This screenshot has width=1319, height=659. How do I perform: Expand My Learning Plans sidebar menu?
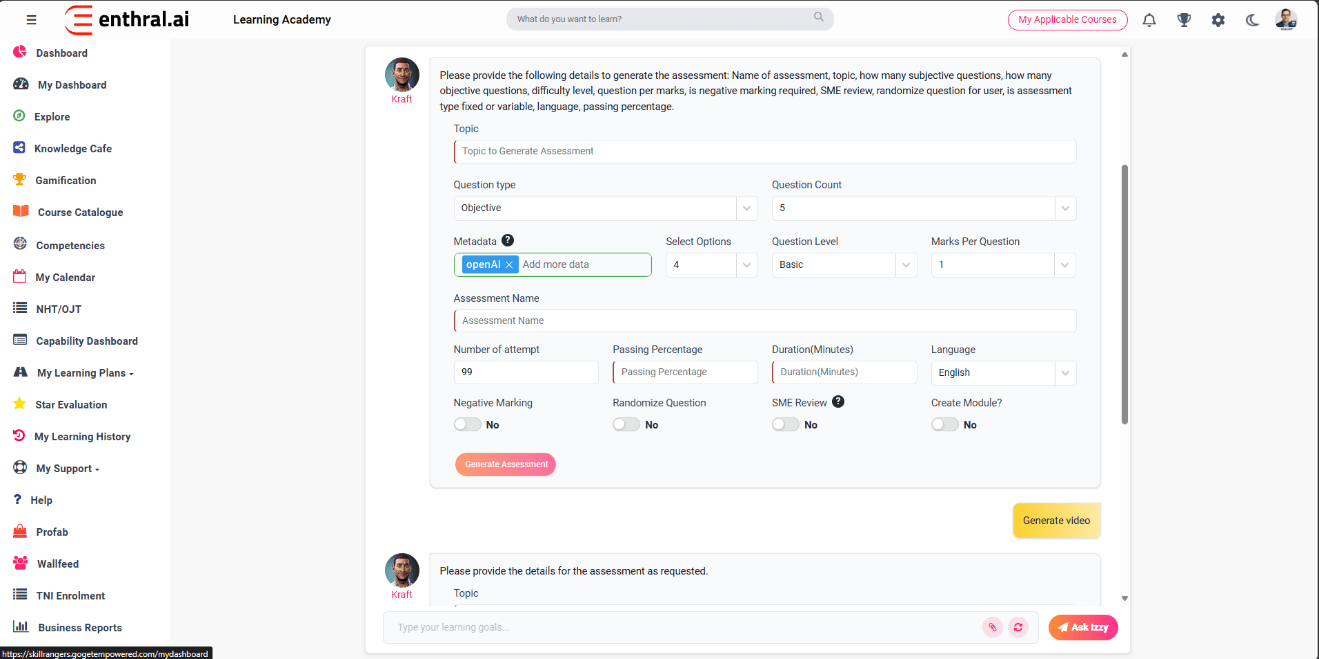pyautogui.click(x=84, y=373)
